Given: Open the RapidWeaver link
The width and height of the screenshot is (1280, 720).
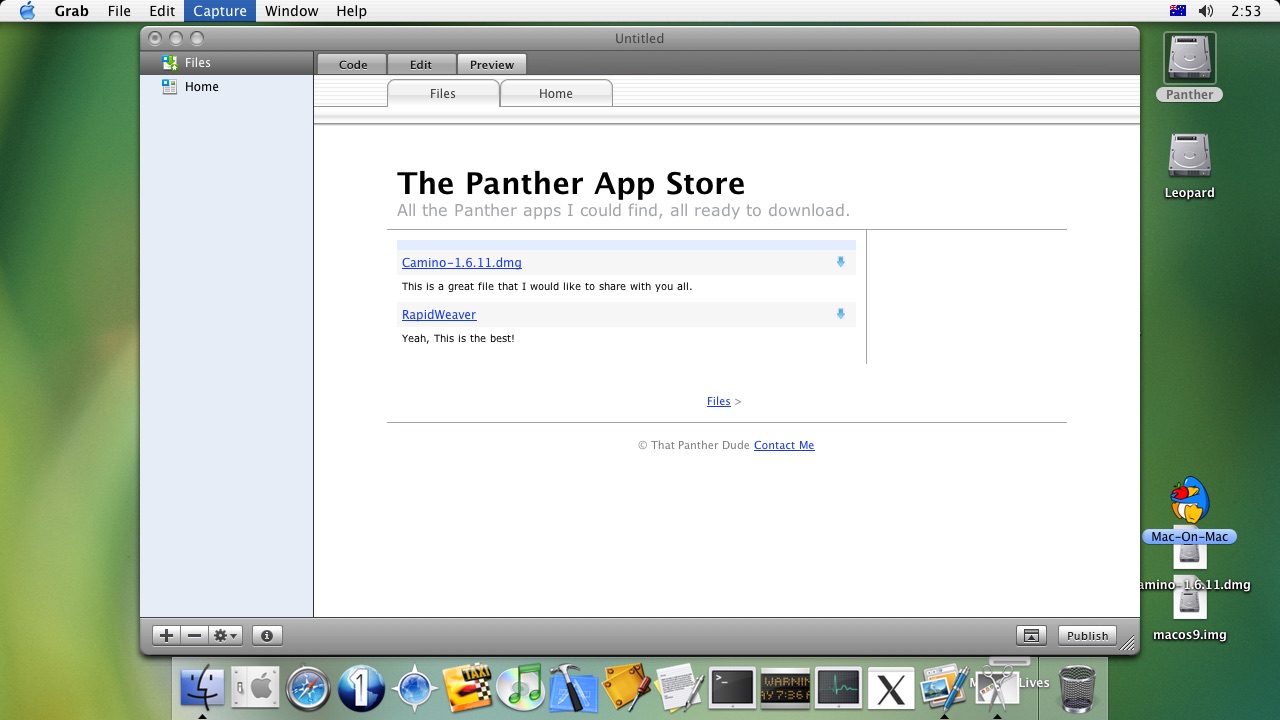Looking at the screenshot, I should click(x=439, y=314).
